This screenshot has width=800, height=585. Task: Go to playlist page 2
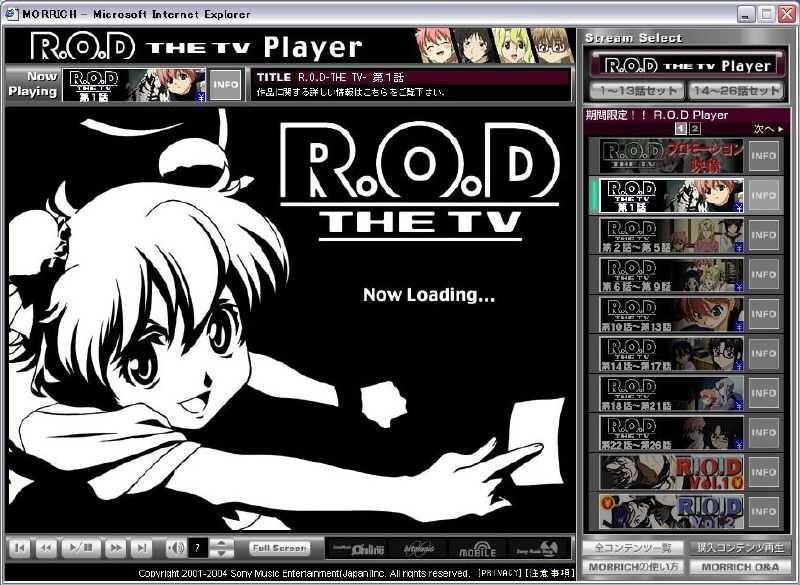point(694,129)
